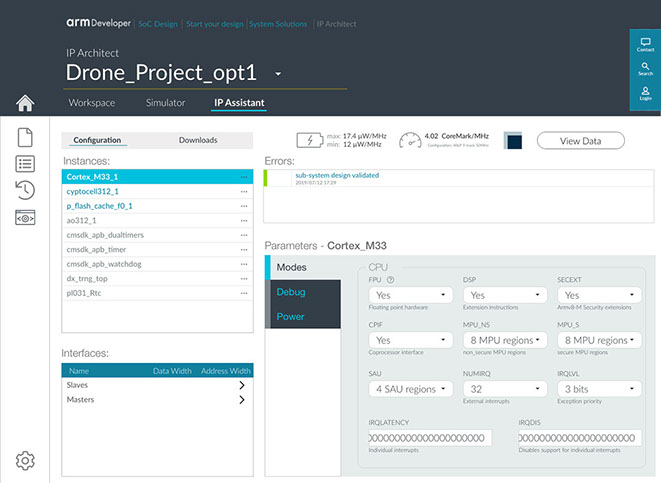The width and height of the screenshot is (661, 483).
Task: Click the Login icon
Action: pos(645,94)
